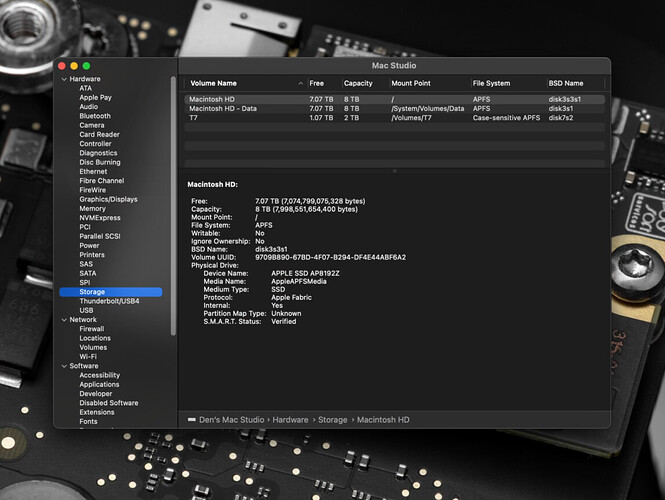The image size is (665, 500).
Task: Click Storage in the path bar
Action: 333,420
